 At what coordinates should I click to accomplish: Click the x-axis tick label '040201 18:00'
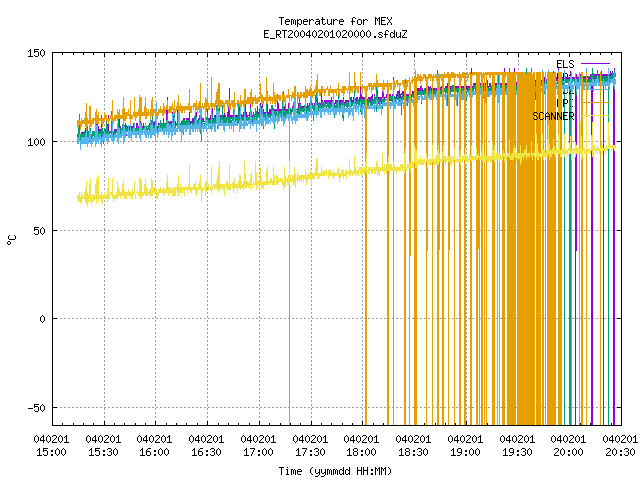(362, 446)
